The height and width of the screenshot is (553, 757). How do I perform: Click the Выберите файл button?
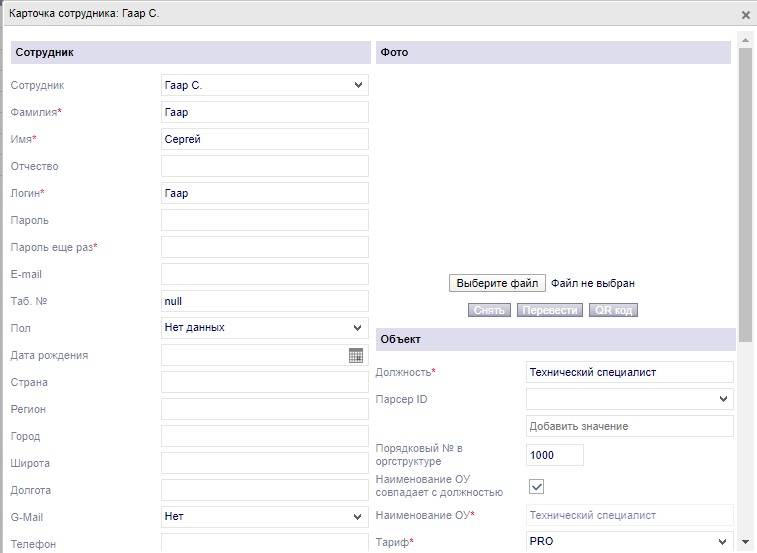pyautogui.click(x=497, y=283)
